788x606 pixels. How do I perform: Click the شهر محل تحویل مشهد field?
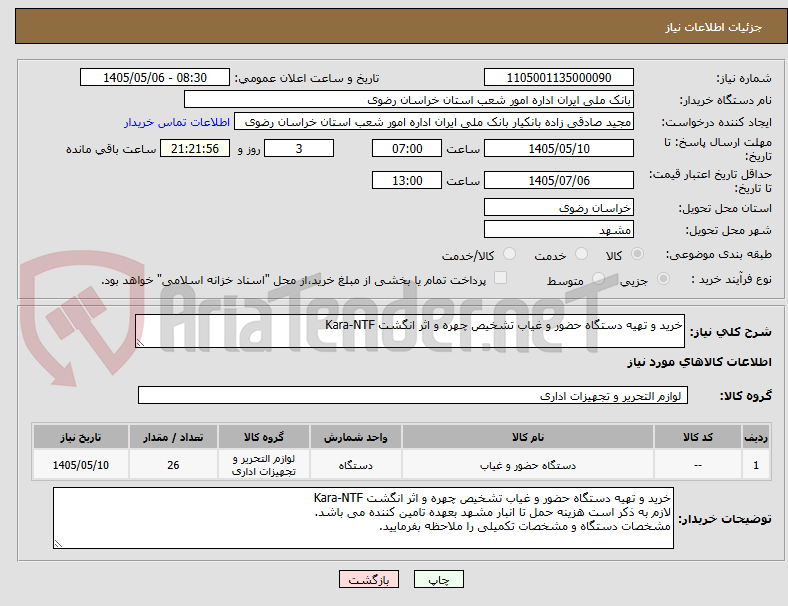point(559,229)
